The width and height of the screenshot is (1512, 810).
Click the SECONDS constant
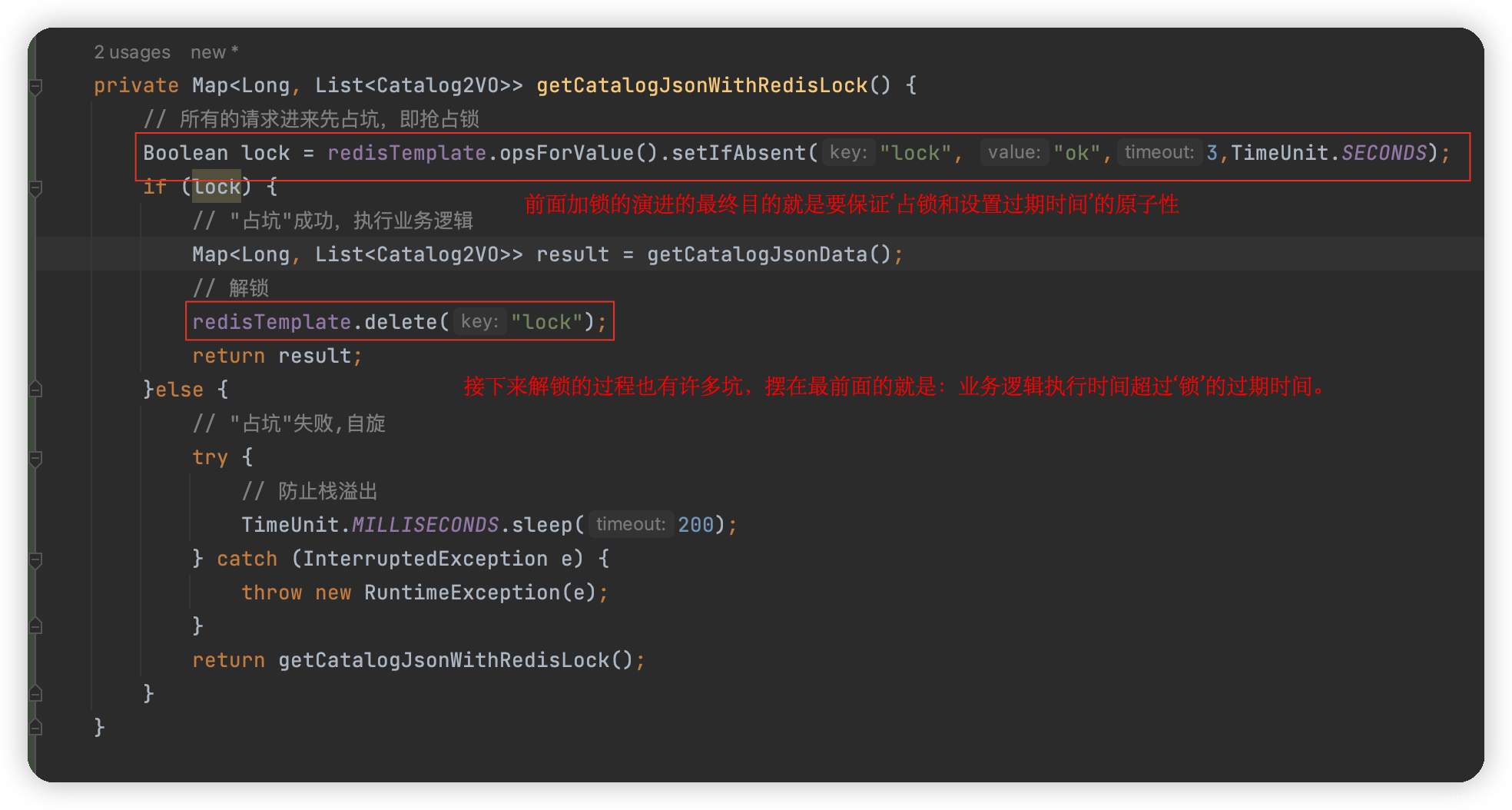[x=1384, y=153]
